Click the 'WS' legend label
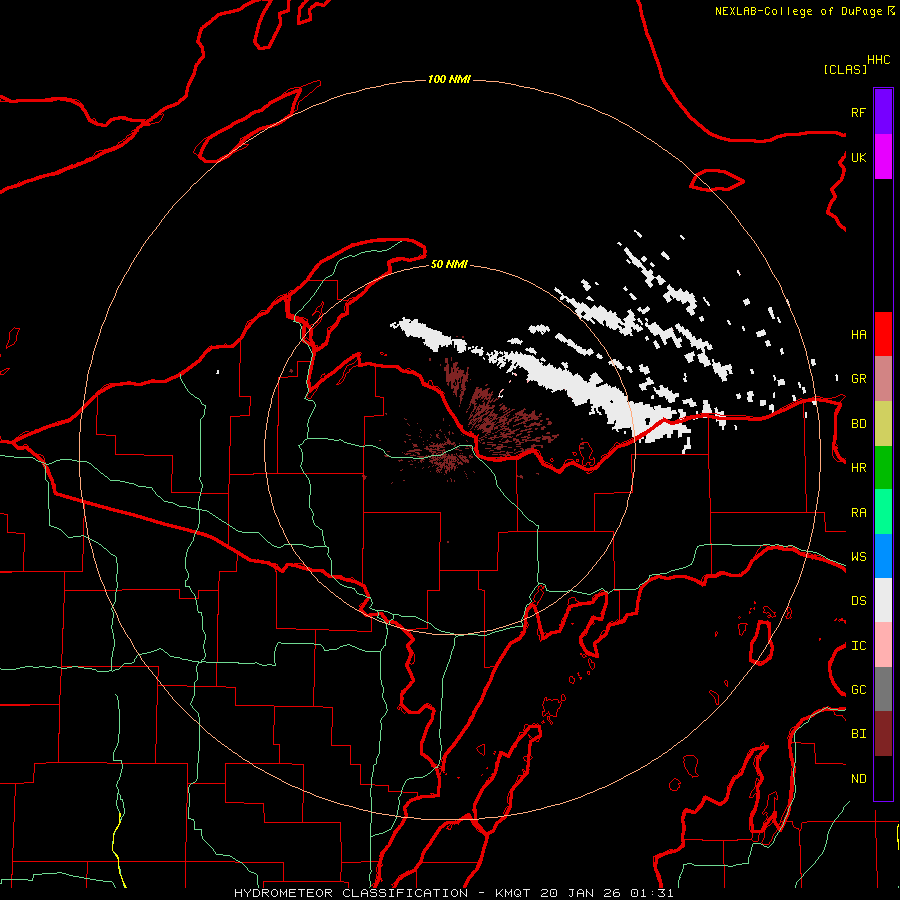This screenshot has width=900, height=900. pos(858,557)
